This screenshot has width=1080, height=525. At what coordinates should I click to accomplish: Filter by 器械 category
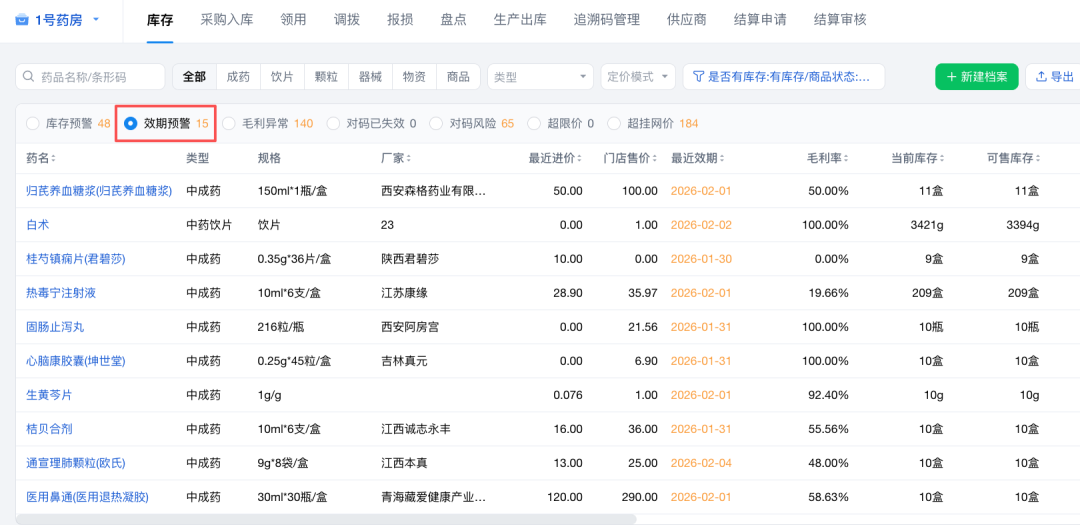coord(371,76)
